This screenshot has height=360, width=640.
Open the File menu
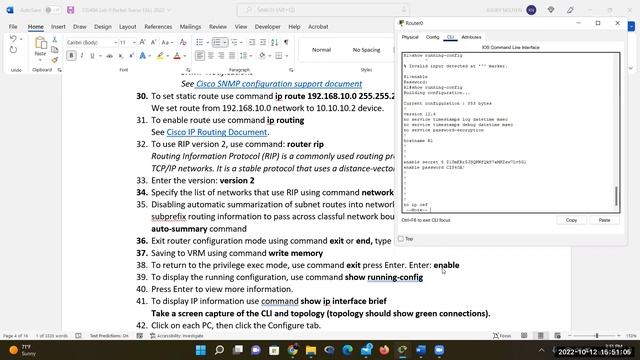click(13, 27)
